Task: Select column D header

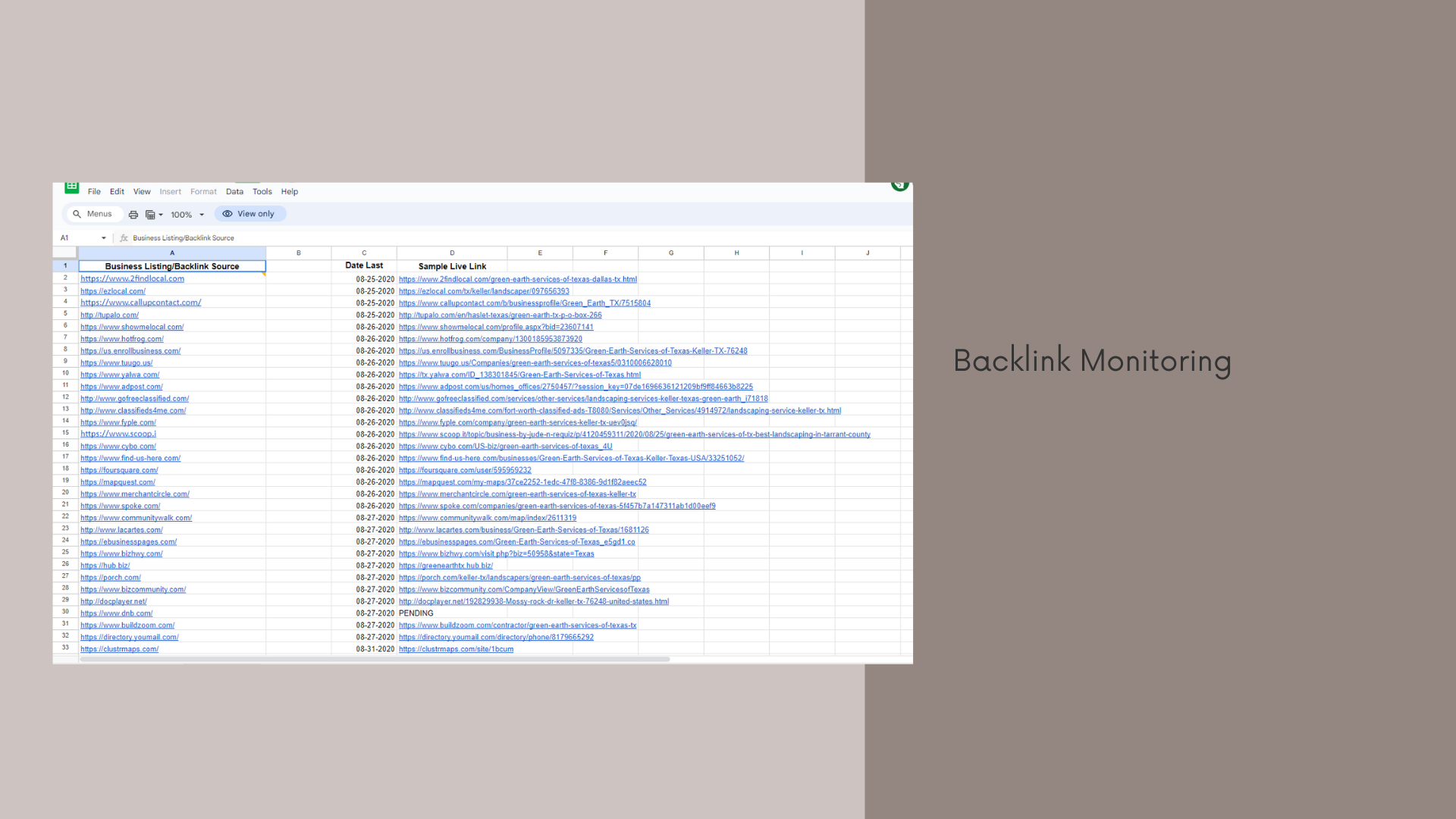Action: 452,253
